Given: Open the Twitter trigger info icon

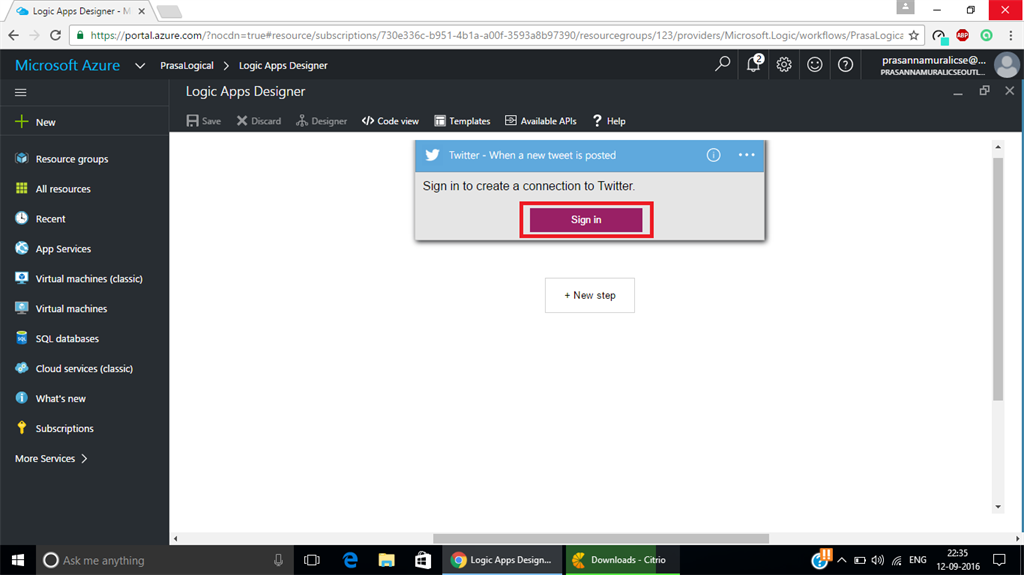Looking at the screenshot, I should (x=713, y=155).
